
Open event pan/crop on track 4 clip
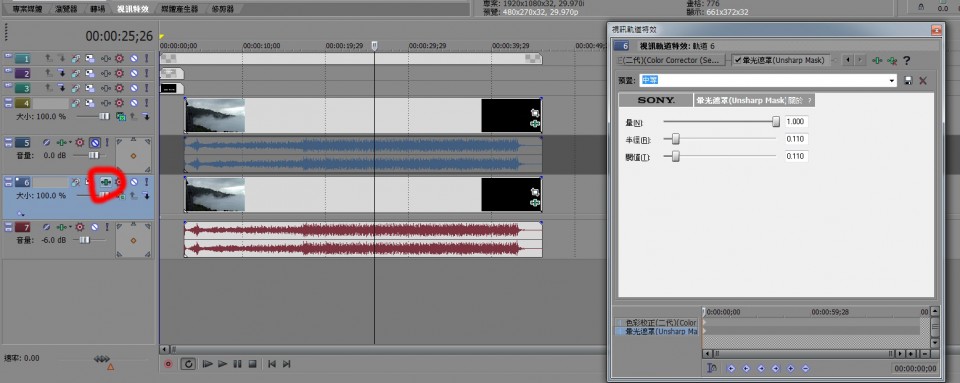(x=535, y=113)
